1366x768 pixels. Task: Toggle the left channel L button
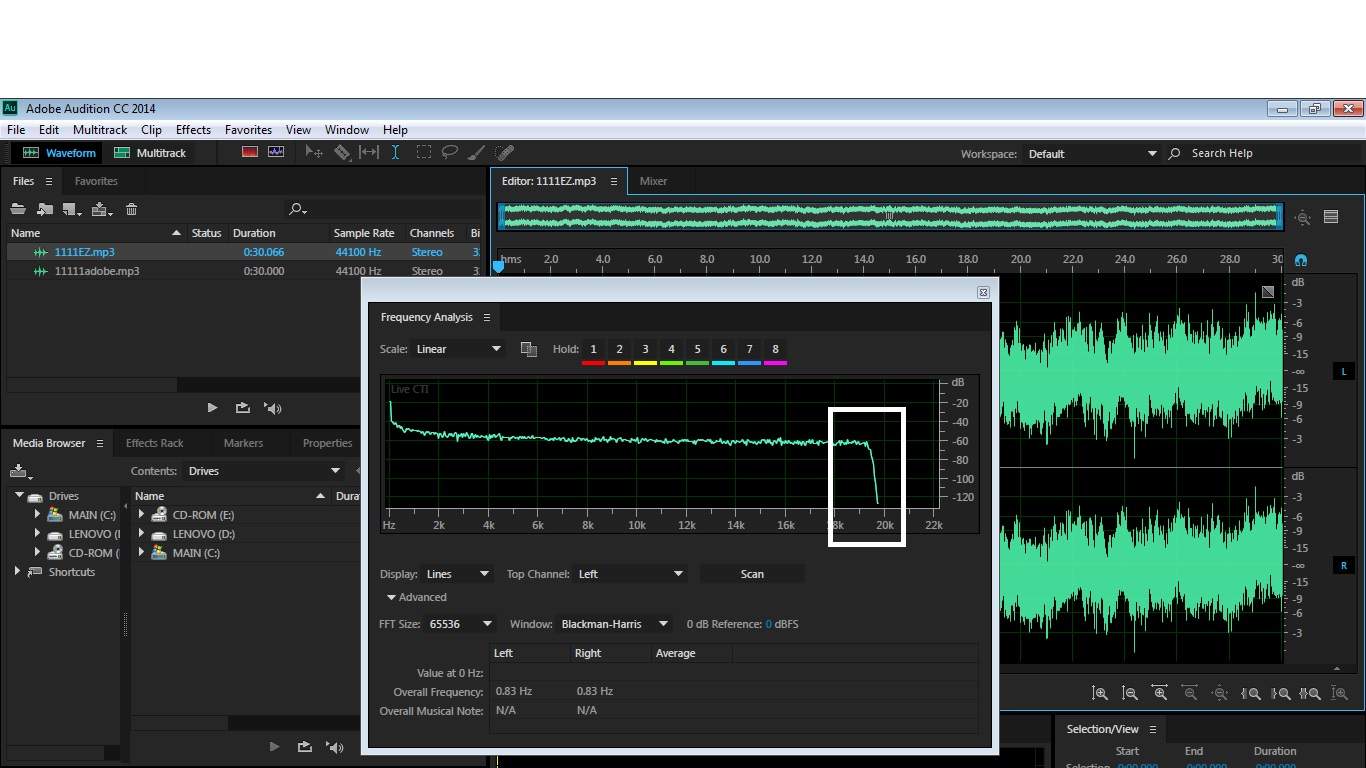[x=1343, y=372]
